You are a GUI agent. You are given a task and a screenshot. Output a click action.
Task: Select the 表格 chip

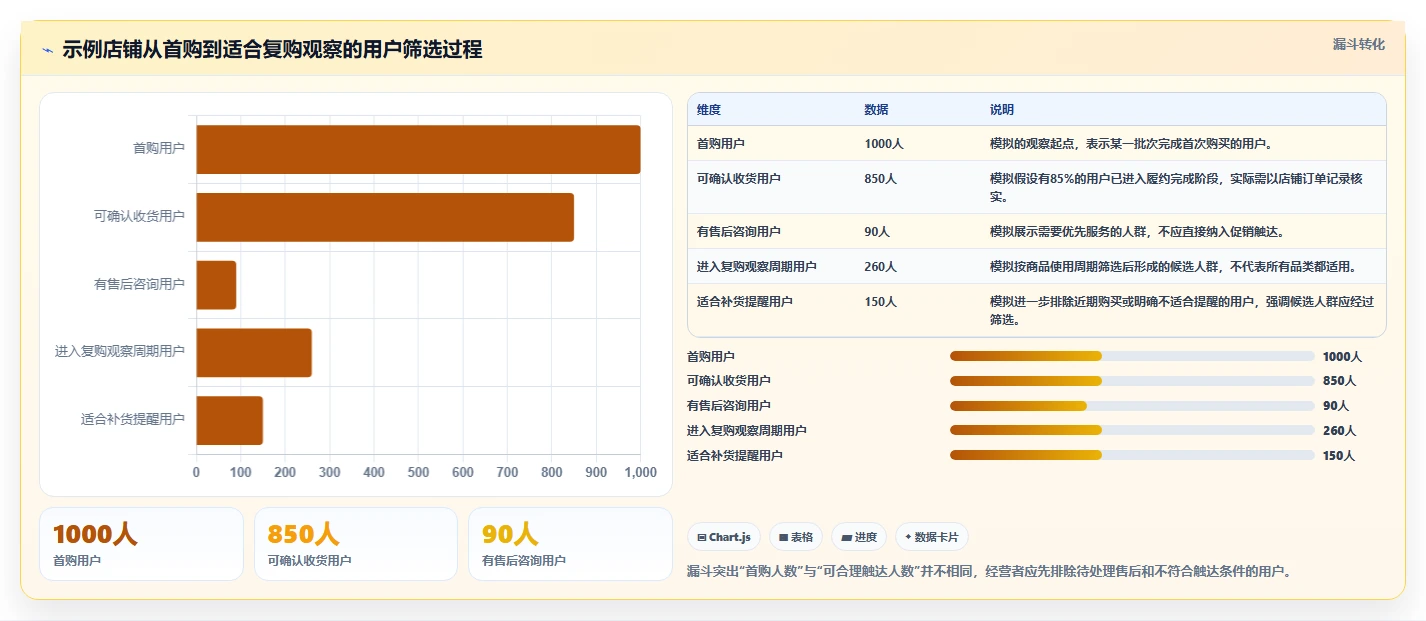[796, 537]
